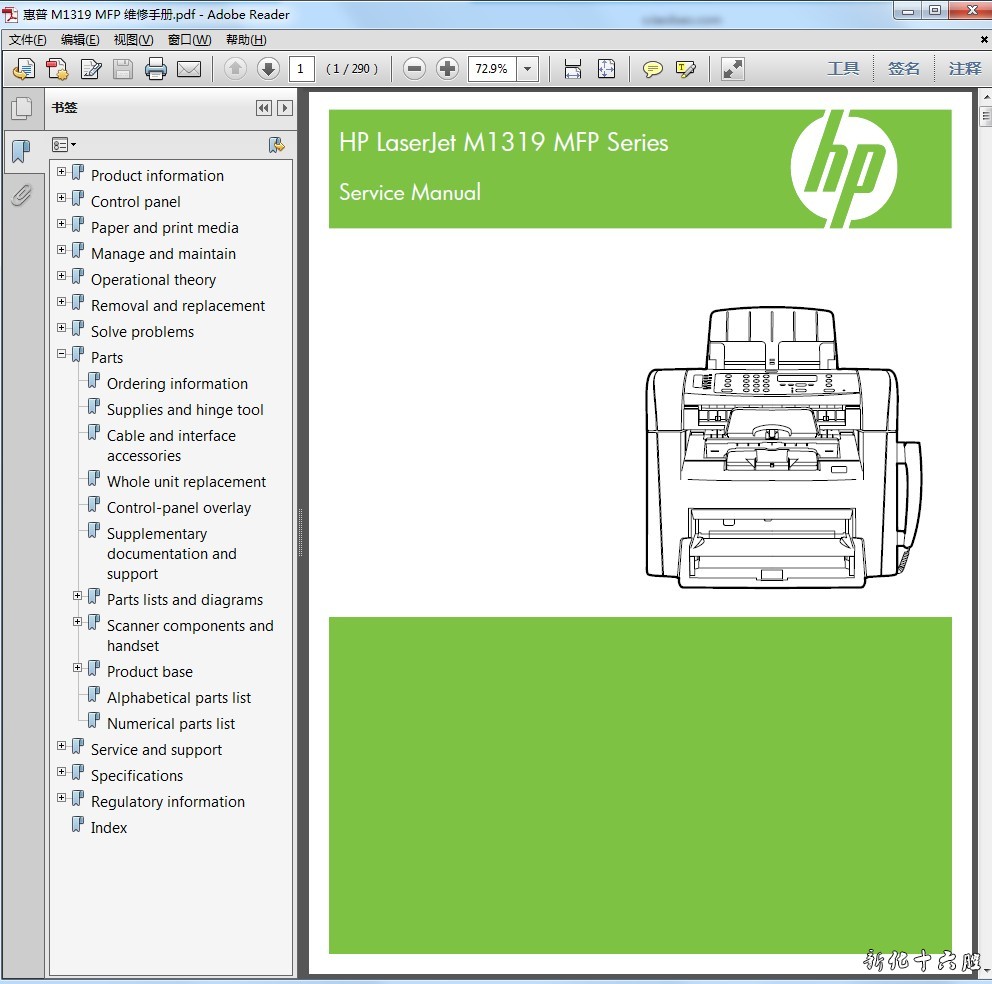This screenshot has width=992, height=984.
Task: Click the Save floppy disk icon
Action: [x=123, y=69]
